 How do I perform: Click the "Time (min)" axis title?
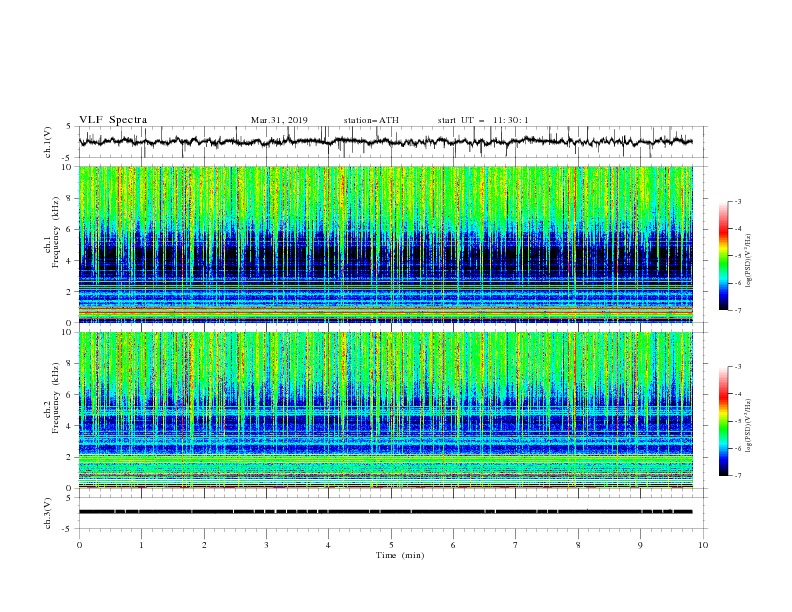[x=400, y=555]
